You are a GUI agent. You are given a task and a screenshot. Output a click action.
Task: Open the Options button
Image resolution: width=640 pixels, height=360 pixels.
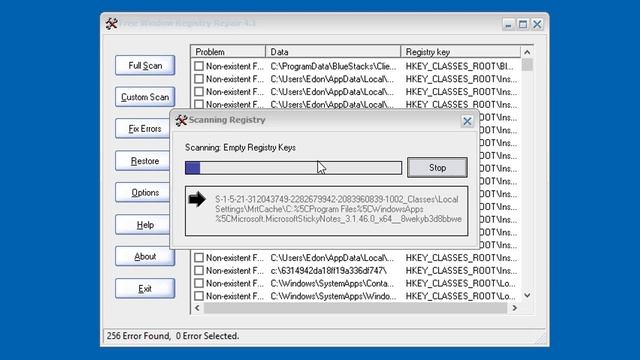click(143, 193)
